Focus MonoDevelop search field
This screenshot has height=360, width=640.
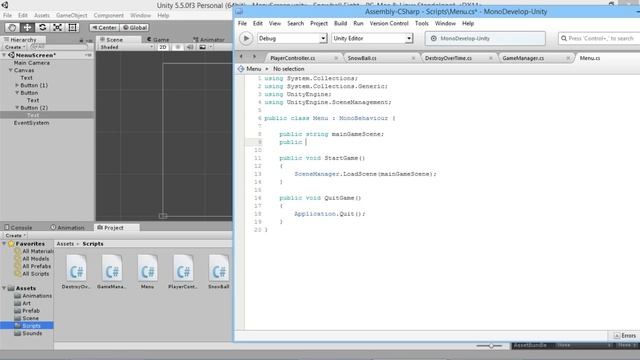(x=599, y=38)
